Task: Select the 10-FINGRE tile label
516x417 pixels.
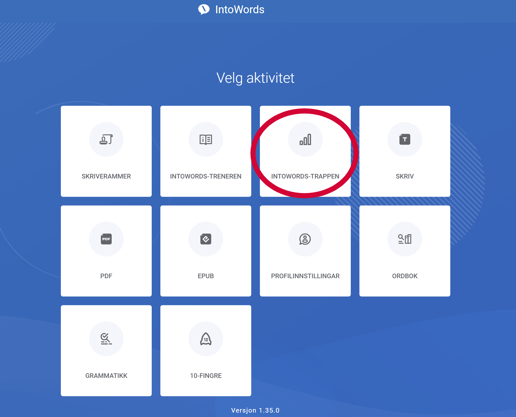Action: (x=206, y=376)
